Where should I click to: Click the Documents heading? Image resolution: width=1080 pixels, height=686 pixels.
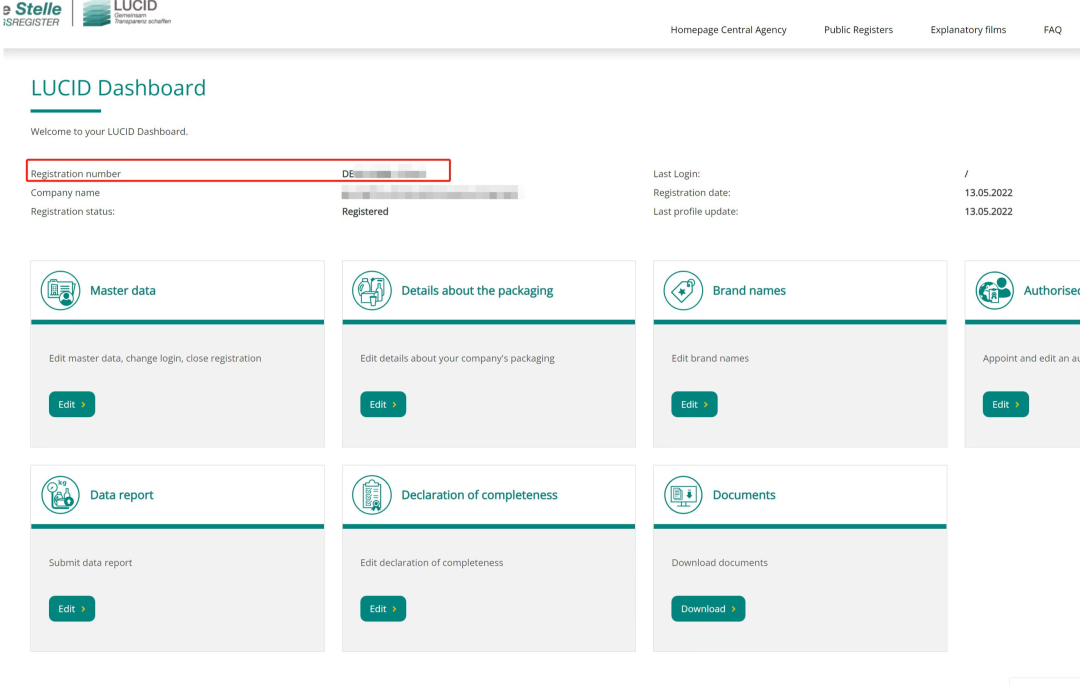(744, 495)
